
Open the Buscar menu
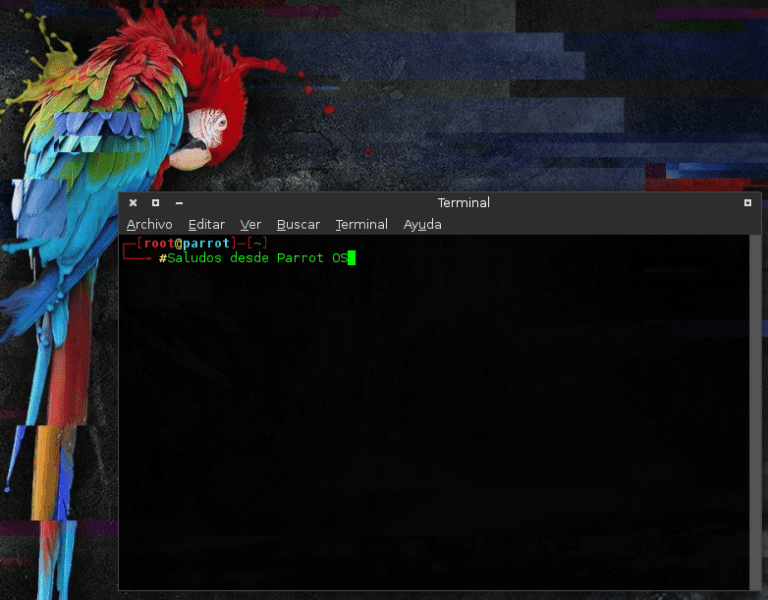[298, 225]
